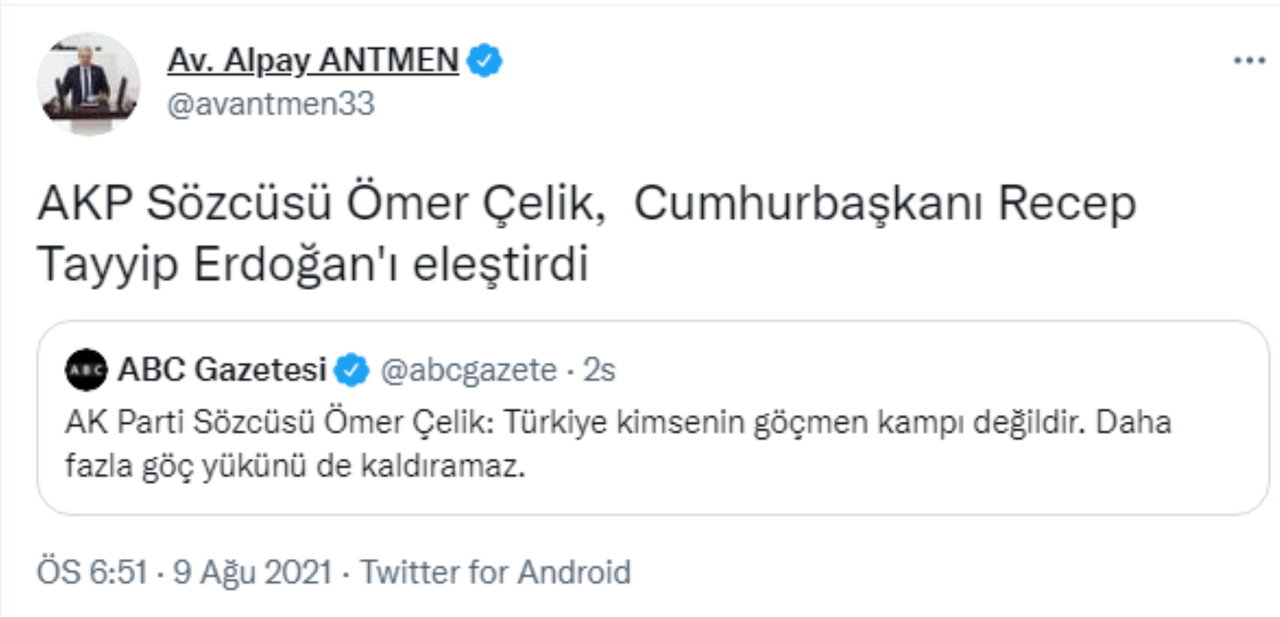Open ABC Gazetesi name in the quoted tweet
This screenshot has width=1280, height=617.
(222, 371)
